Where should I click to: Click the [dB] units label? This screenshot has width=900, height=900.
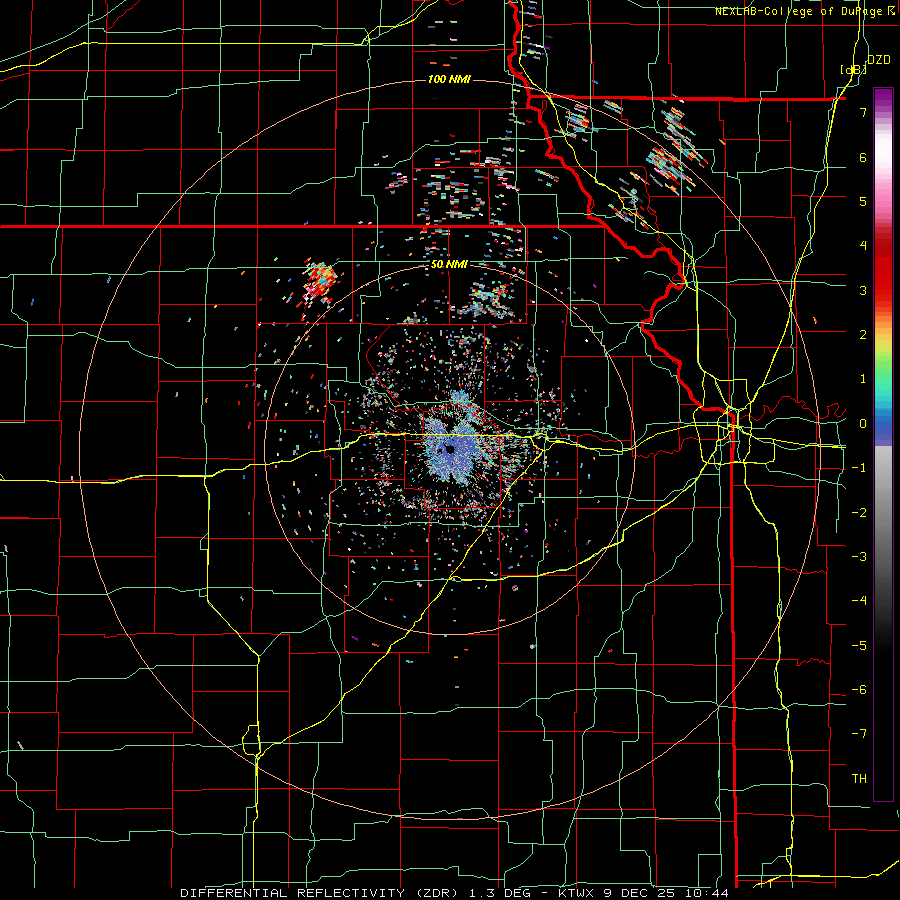854,69
